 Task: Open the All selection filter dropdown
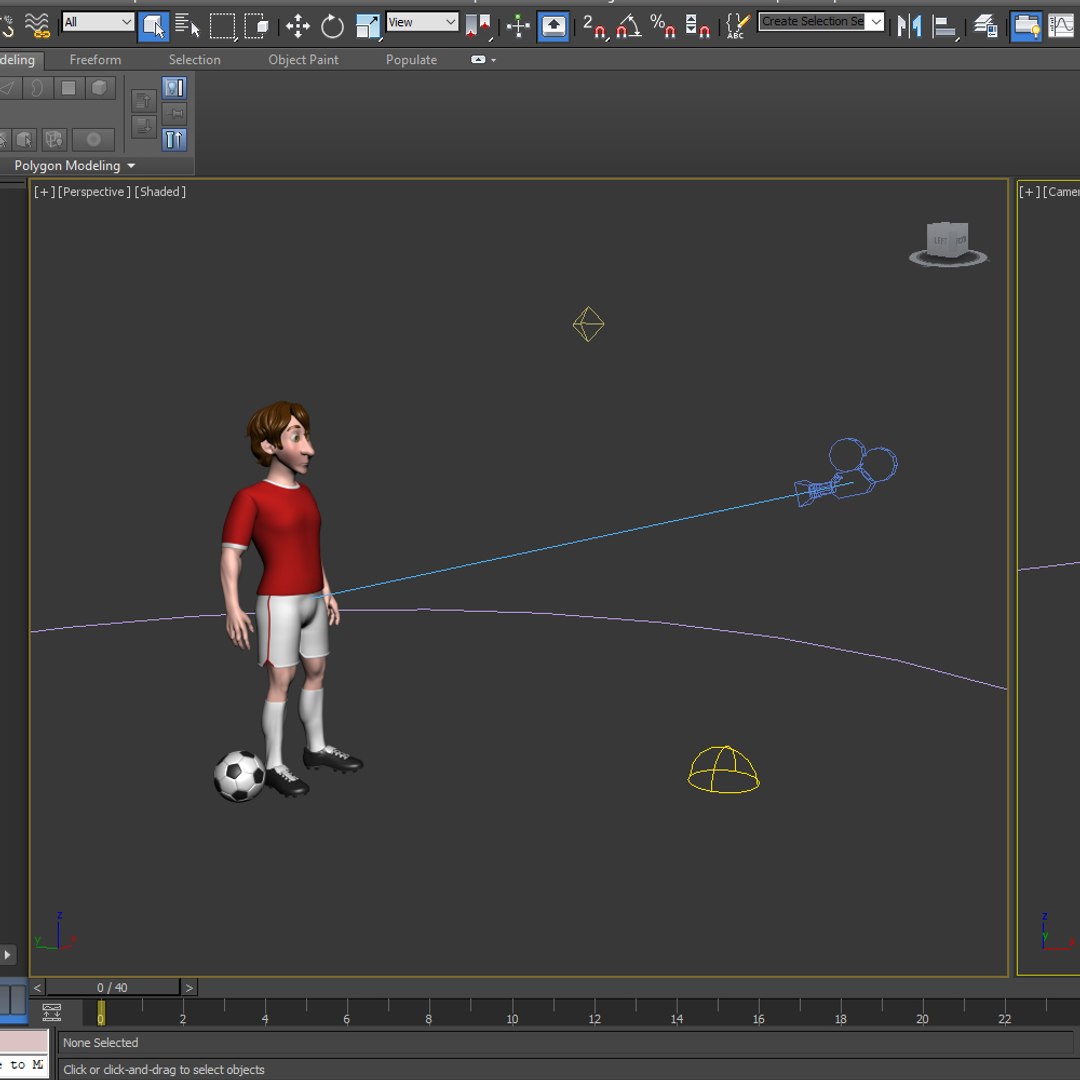pos(98,22)
